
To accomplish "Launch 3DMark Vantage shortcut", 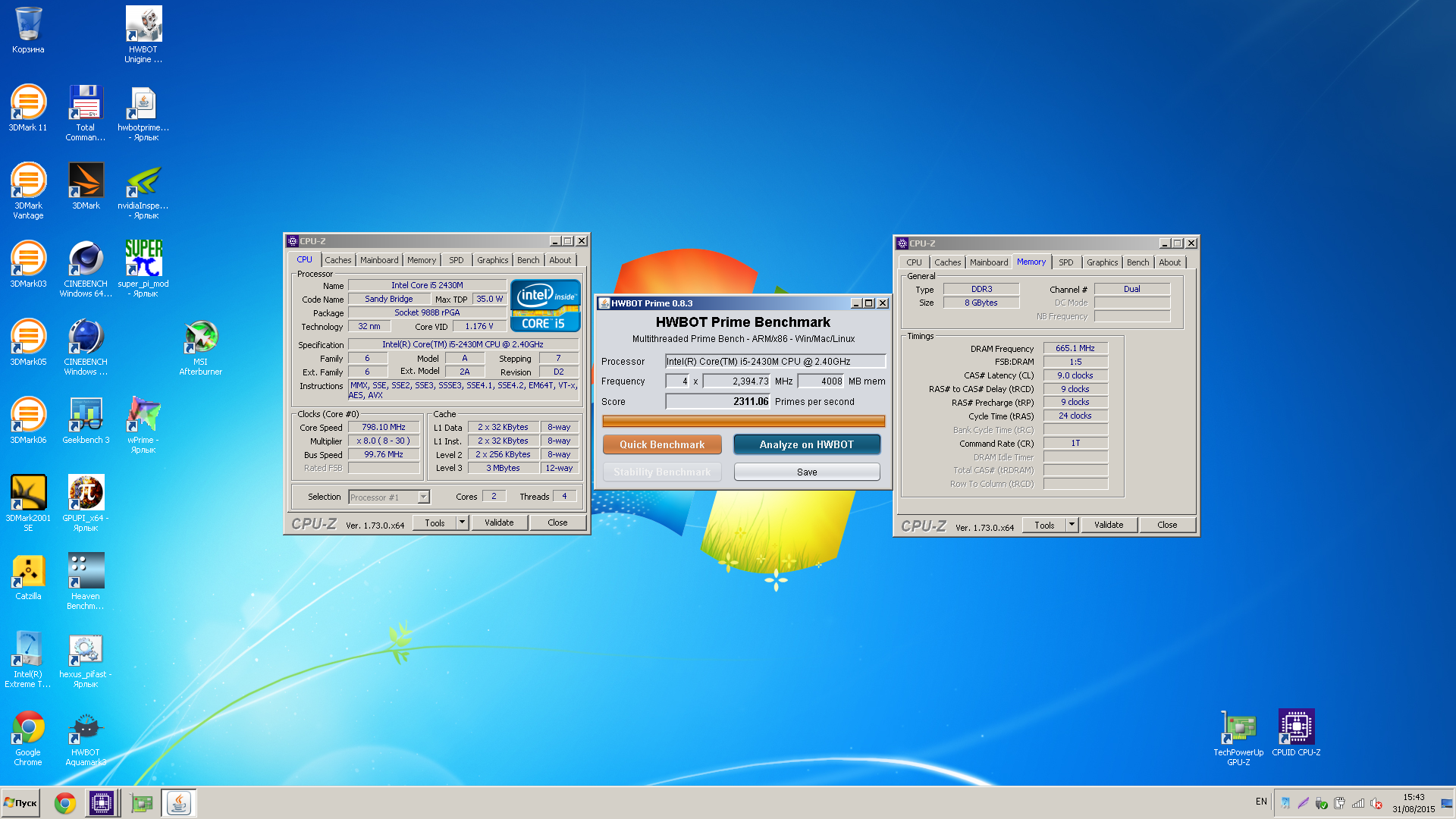I will click(28, 190).
